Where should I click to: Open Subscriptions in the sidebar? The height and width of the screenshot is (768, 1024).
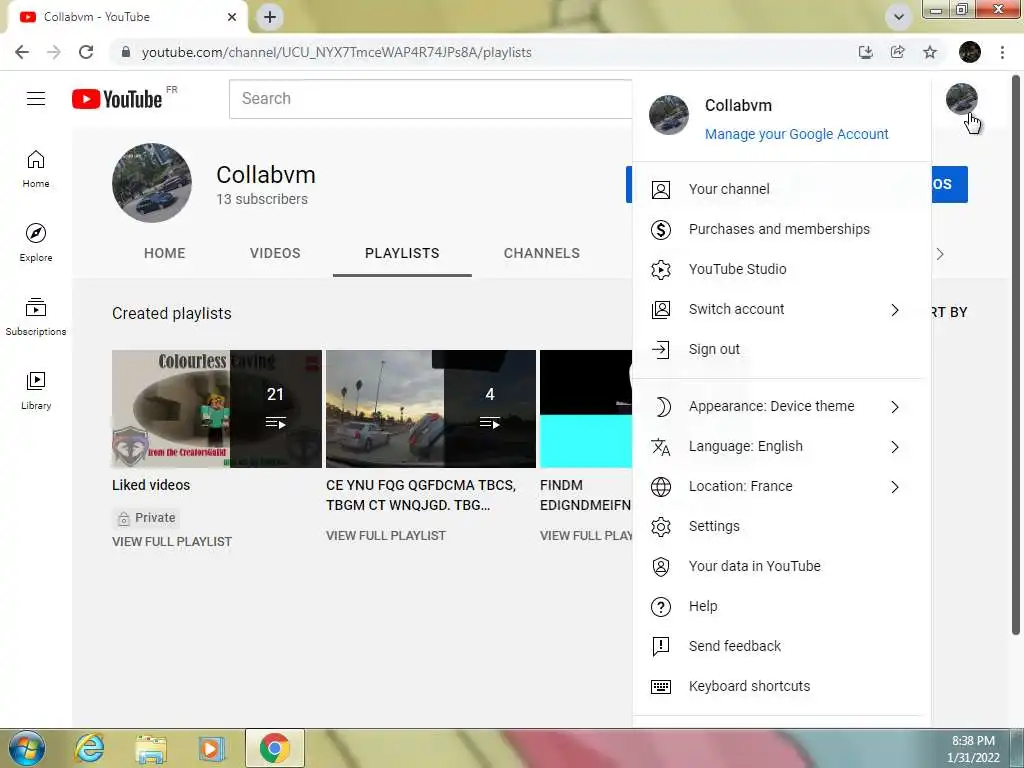coord(36,317)
